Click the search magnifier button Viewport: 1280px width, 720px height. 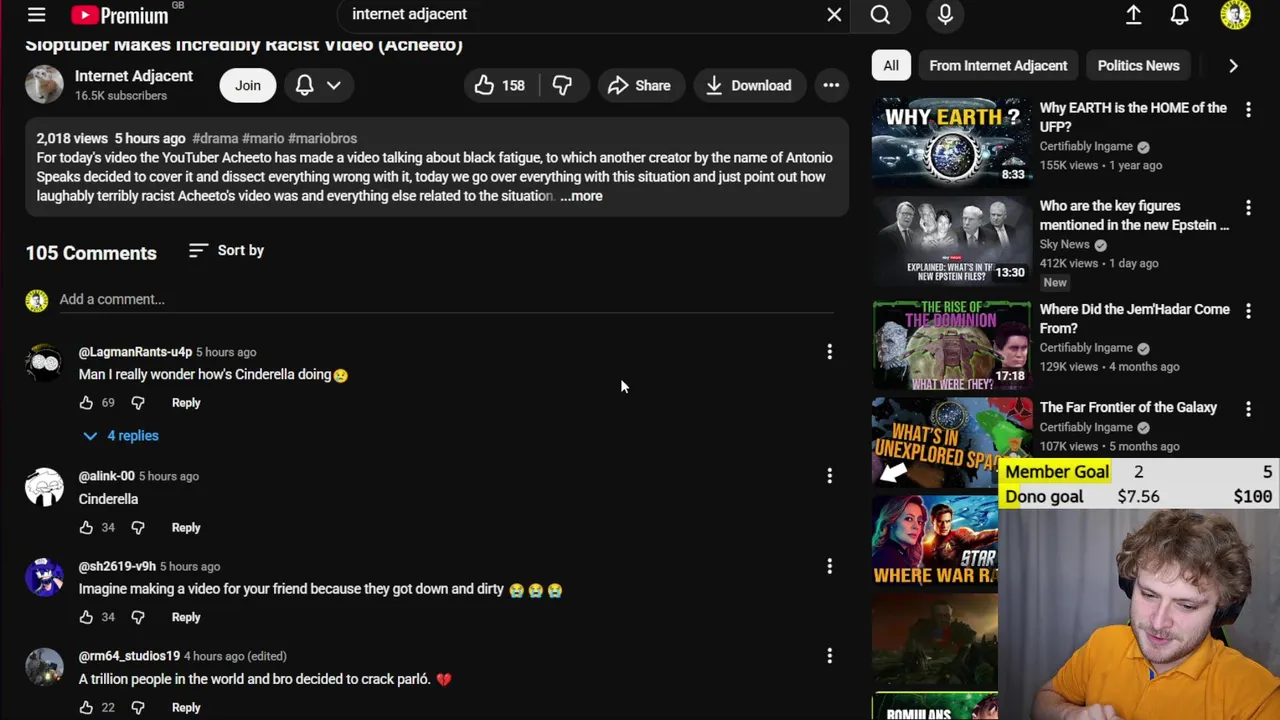[x=880, y=15]
